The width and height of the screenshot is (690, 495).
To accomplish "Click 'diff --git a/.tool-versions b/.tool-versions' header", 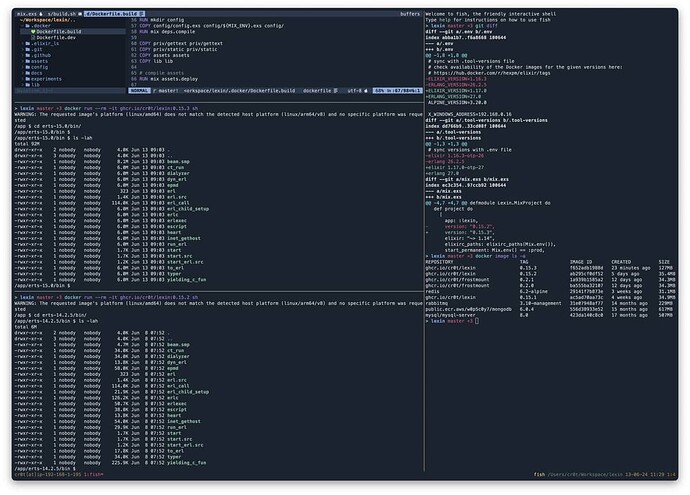I will click(486, 120).
